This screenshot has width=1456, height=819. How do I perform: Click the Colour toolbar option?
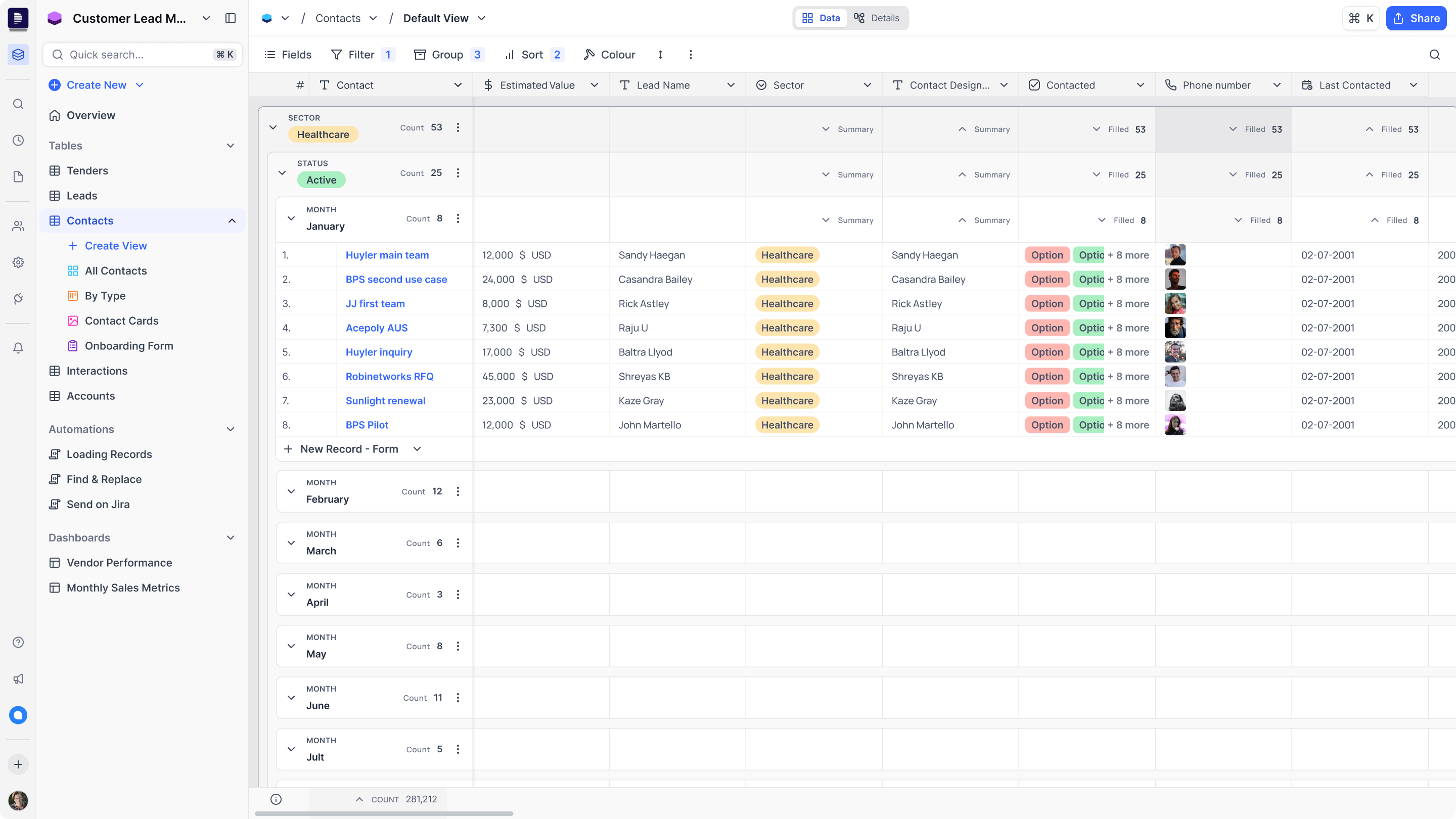609,54
